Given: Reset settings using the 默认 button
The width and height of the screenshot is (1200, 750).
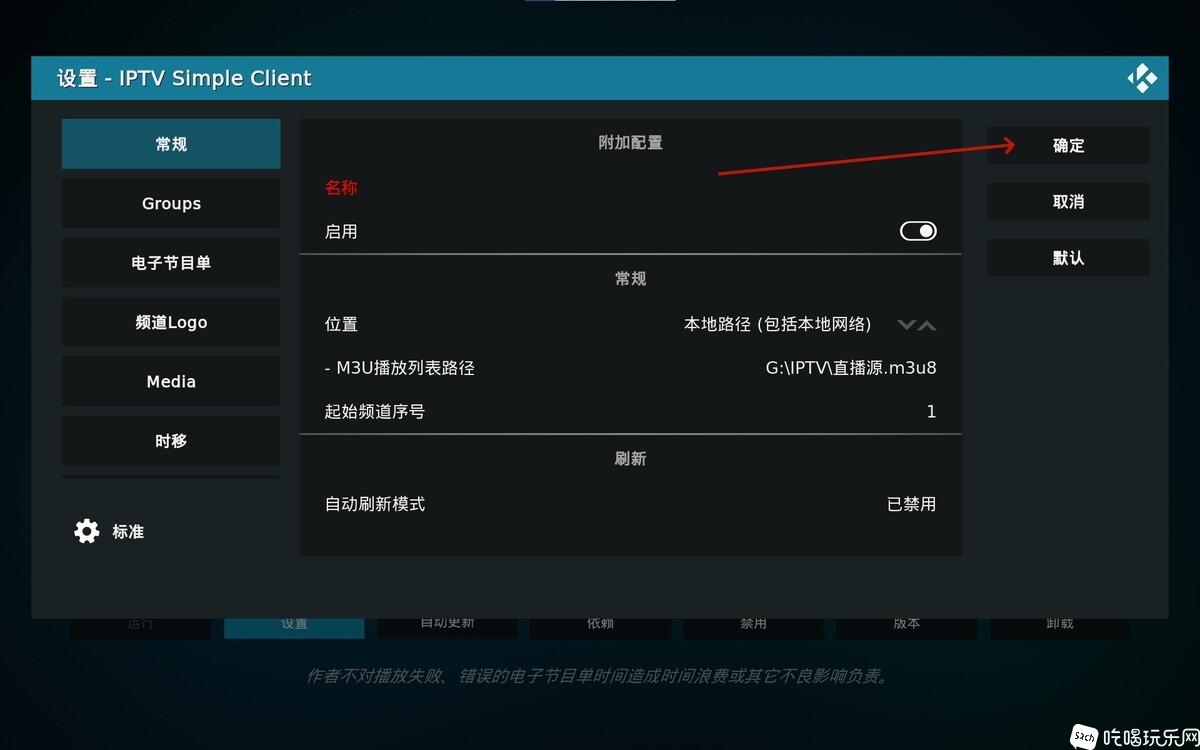Looking at the screenshot, I should click(1068, 257).
